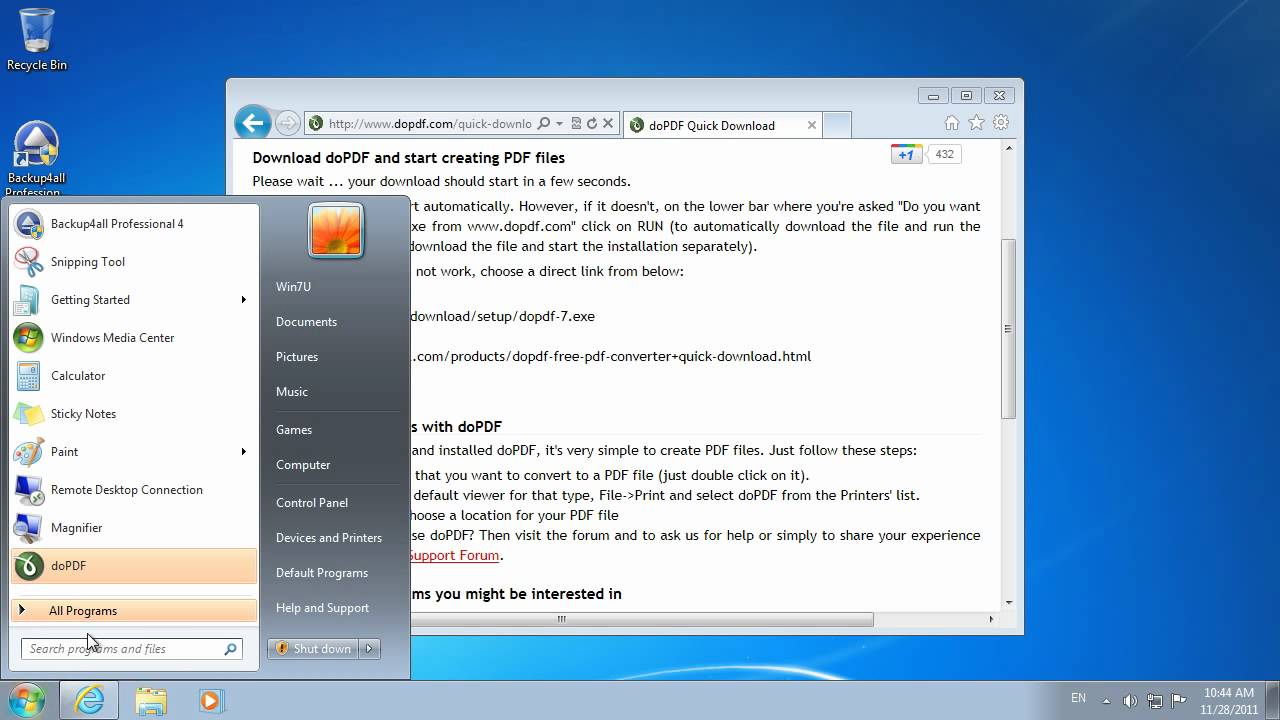Open network status tray icon
Viewport: 1280px width, 720px height.
1155,700
